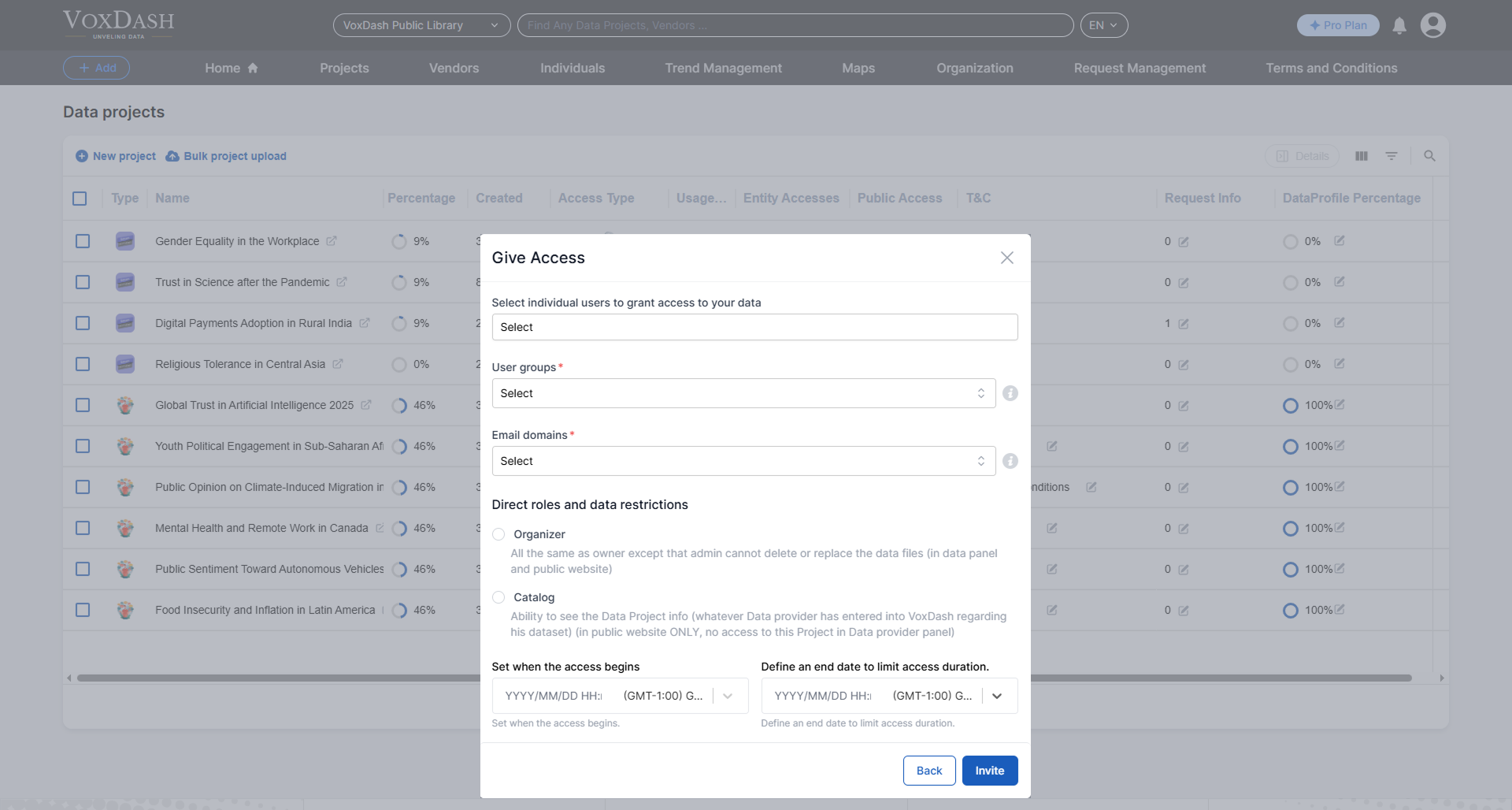Click the Back button

(929, 771)
